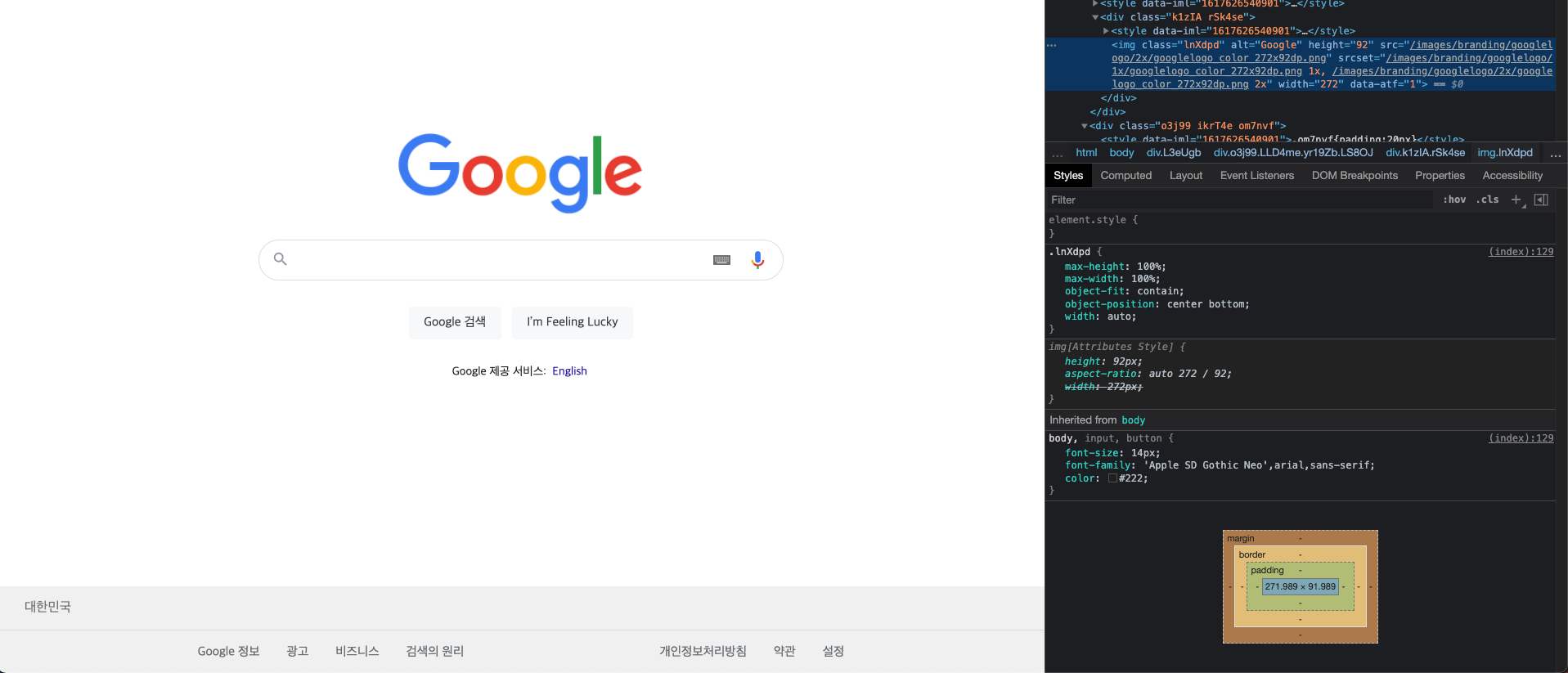Open the 비즈니스 footer link
1568x673 pixels.
pos(357,652)
